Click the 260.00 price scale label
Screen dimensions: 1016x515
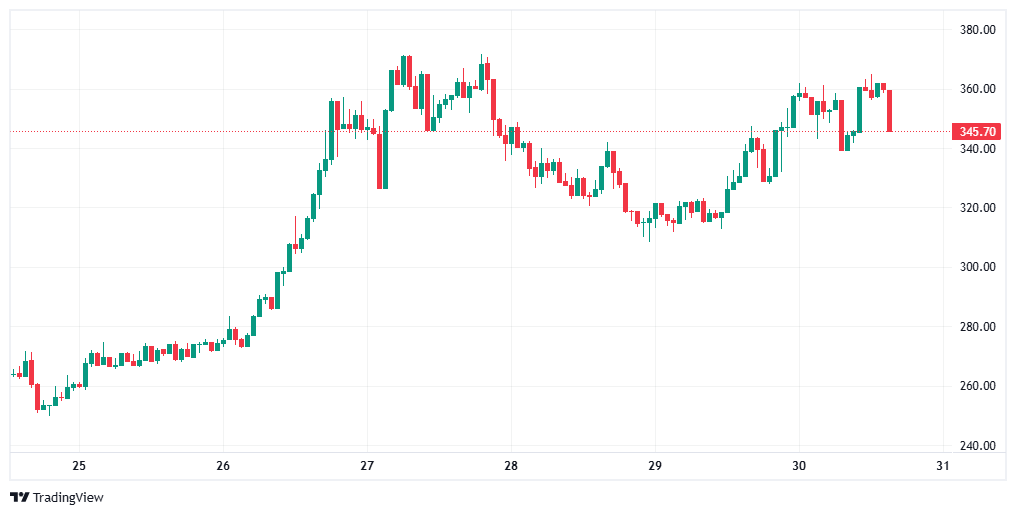(976, 386)
